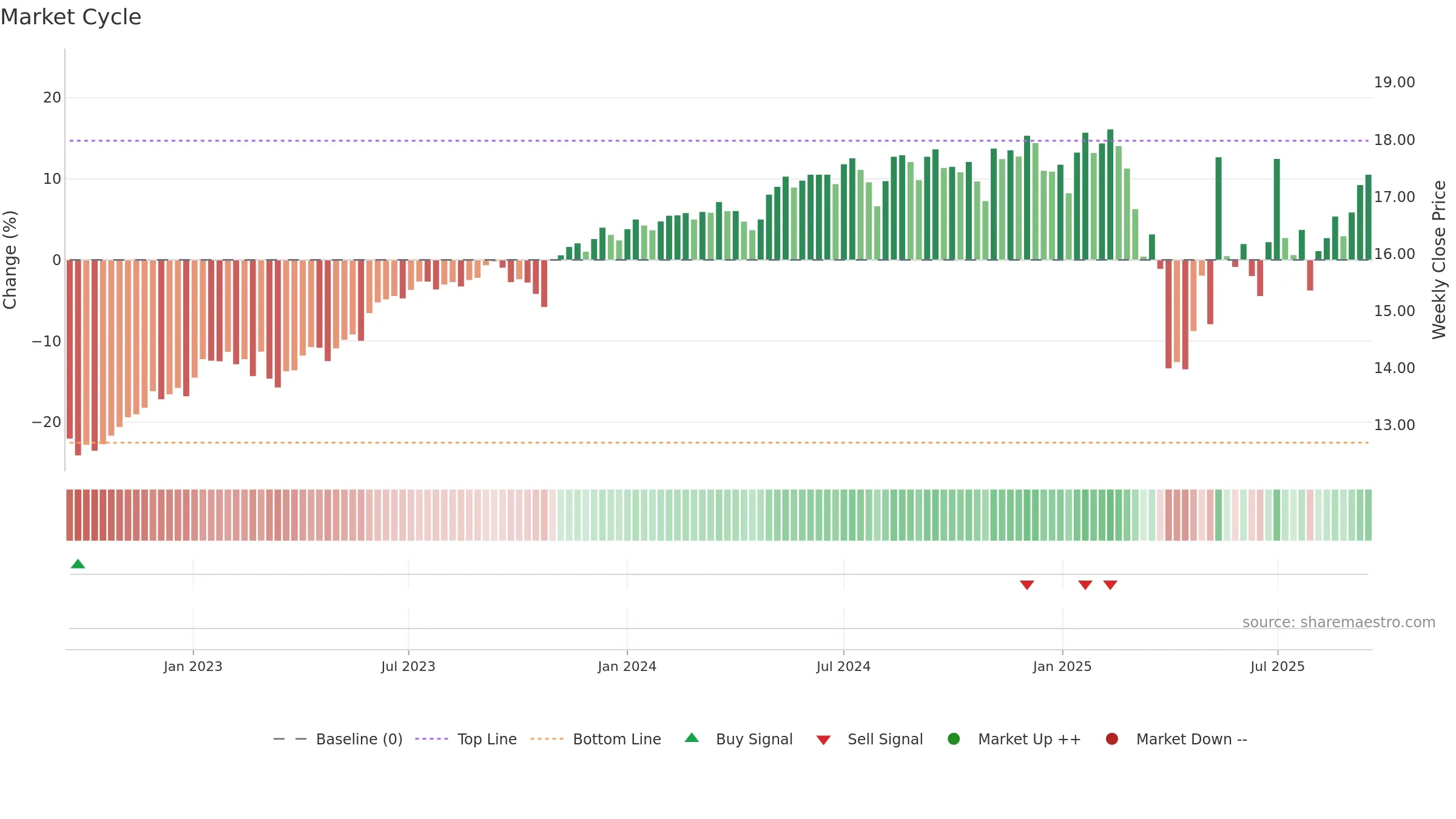Click the Jul 2024 axis label
This screenshot has width=1456, height=819.
[843, 666]
